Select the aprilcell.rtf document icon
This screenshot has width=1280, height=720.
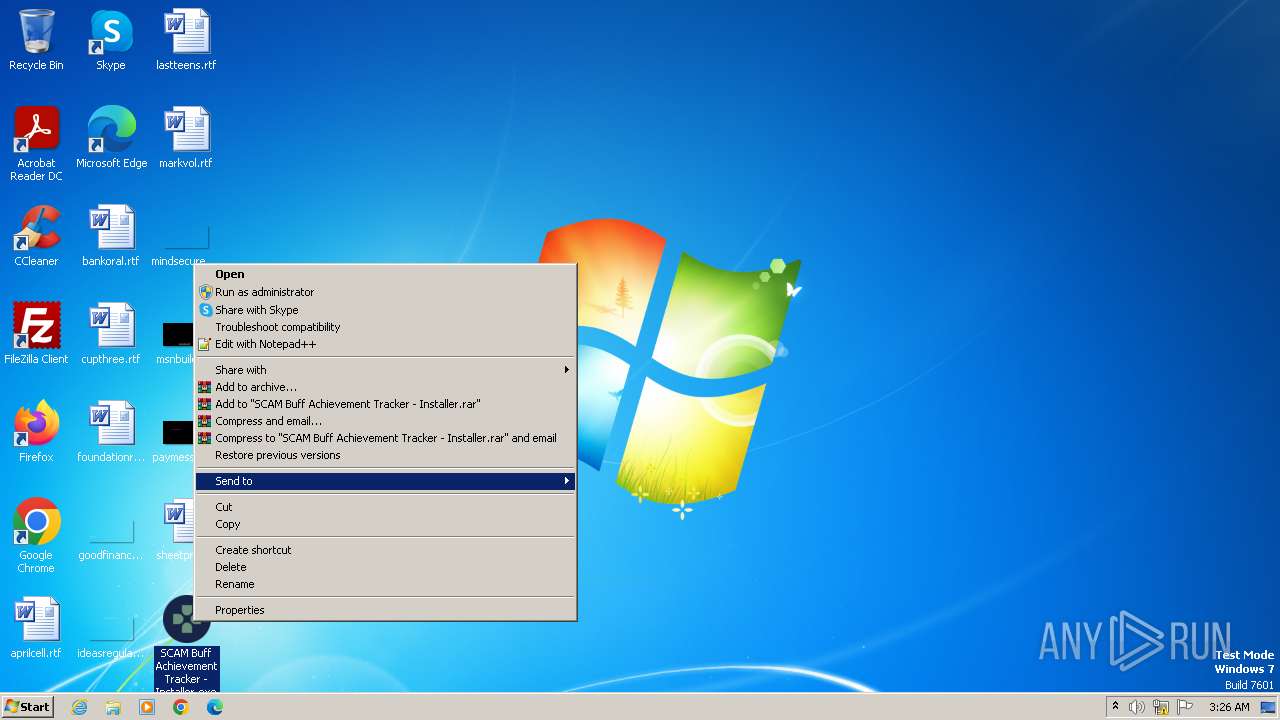coord(36,628)
